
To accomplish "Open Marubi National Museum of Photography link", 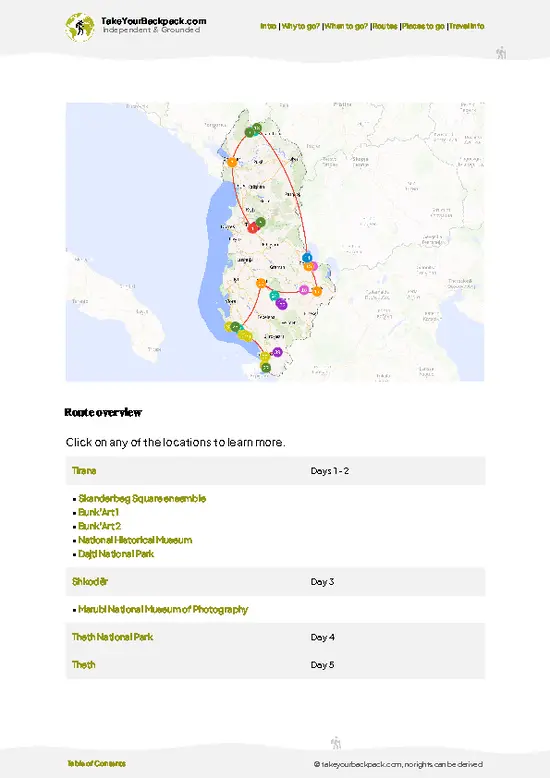I will coord(163,609).
